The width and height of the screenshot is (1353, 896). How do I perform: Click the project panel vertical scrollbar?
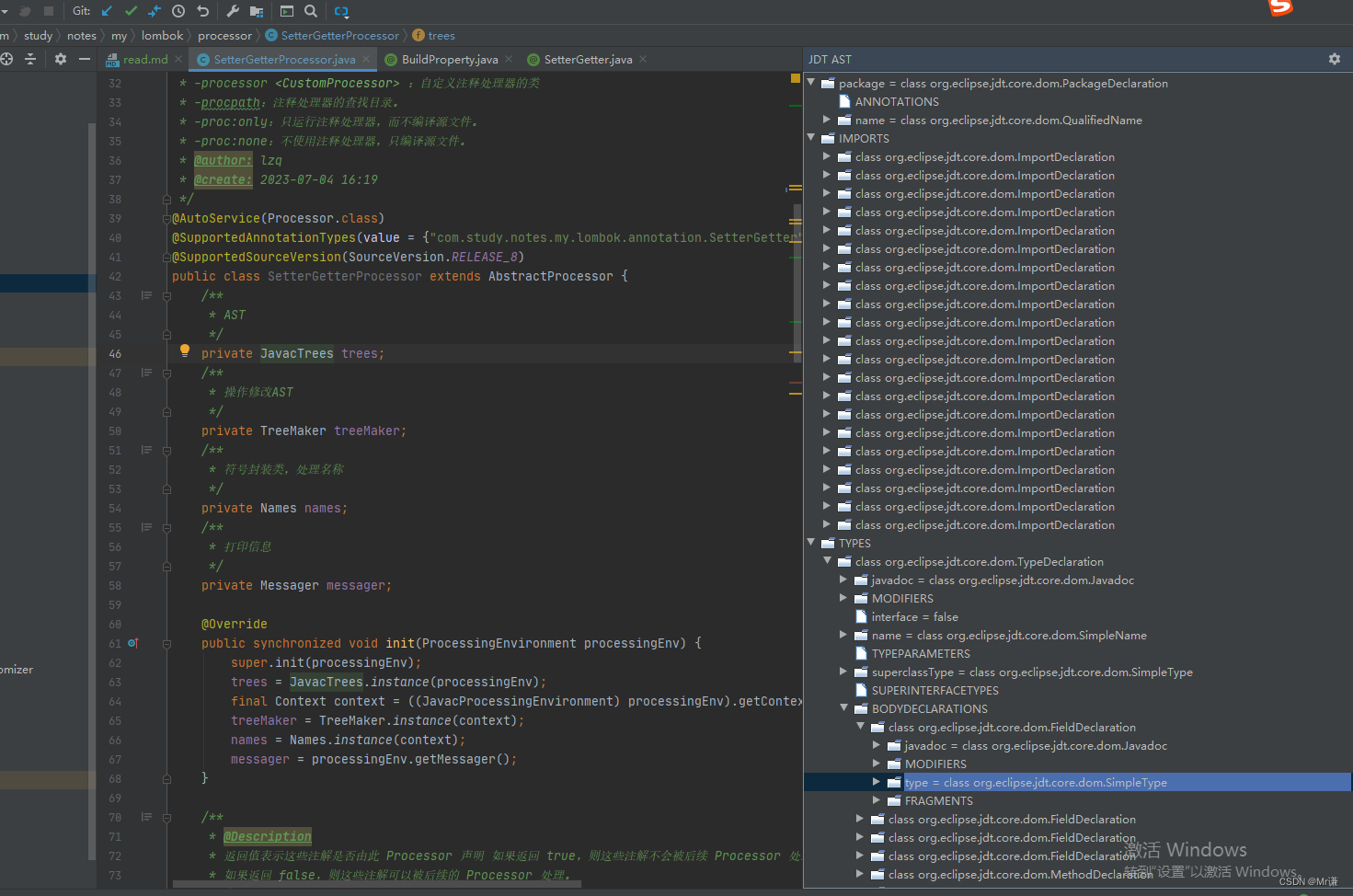(x=92, y=492)
